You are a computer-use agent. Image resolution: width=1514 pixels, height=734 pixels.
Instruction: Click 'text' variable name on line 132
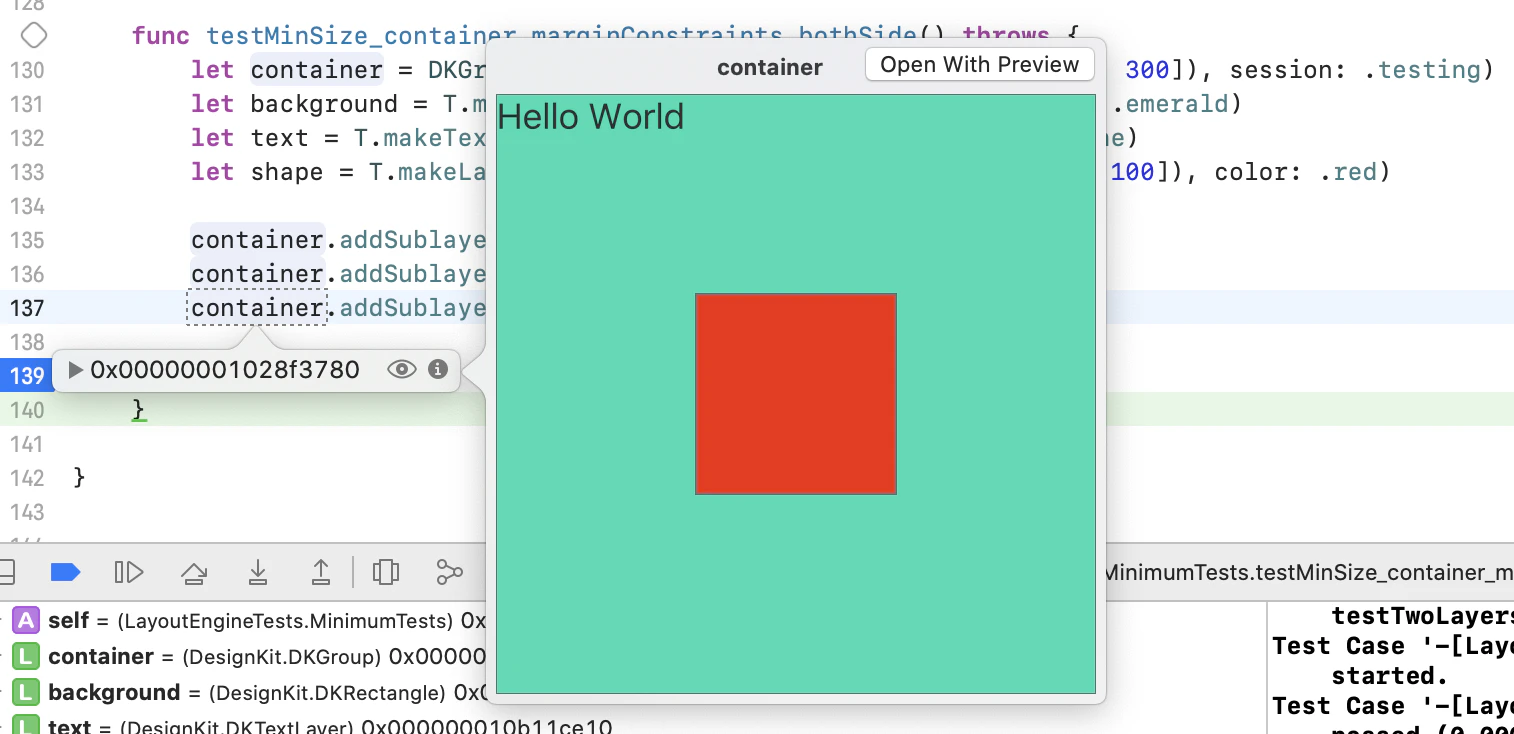coord(280,138)
